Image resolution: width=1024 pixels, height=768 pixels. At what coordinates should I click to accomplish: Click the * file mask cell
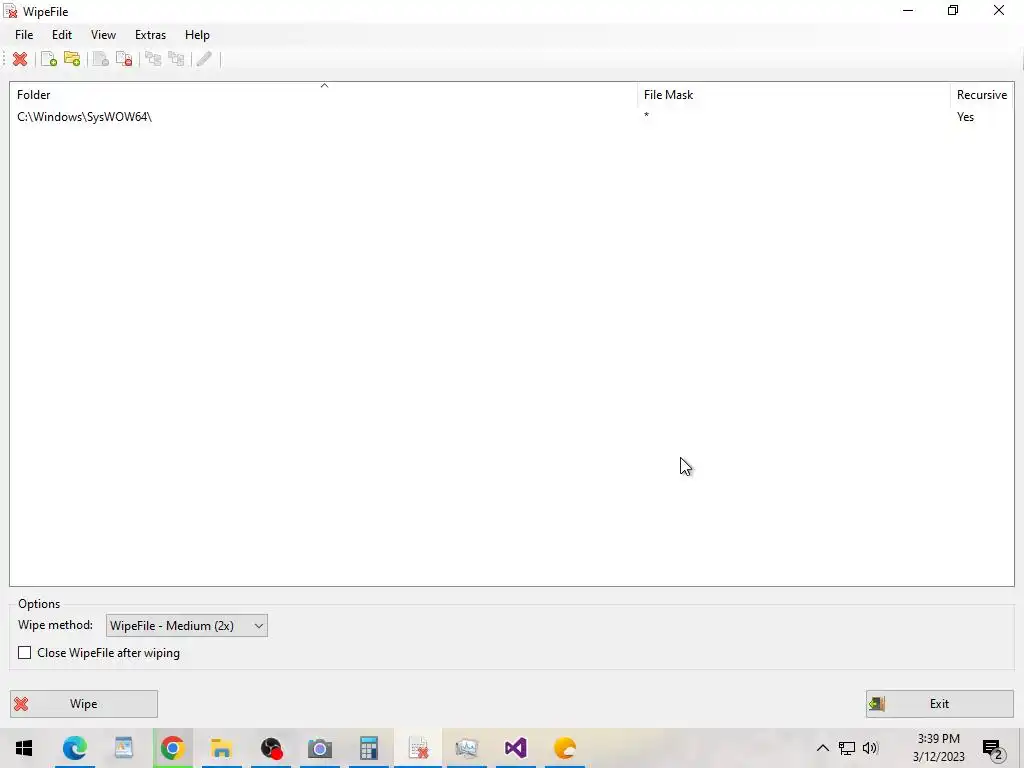tap(647, 116)
